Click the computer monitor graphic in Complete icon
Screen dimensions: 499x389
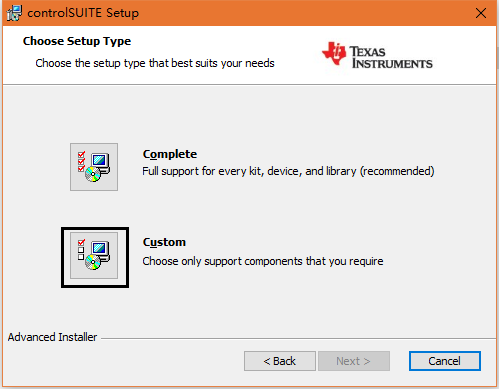pyautogui.click(x=100, y=163)
